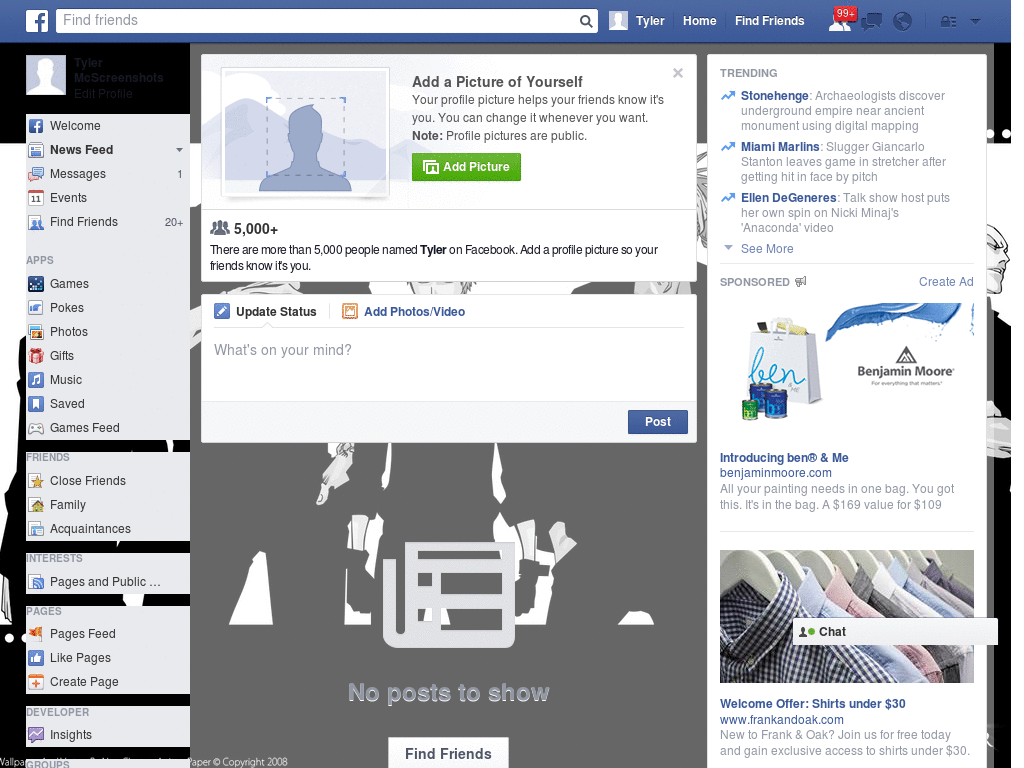
Task: Click the Find Friends 20+ count
Action: pos(174,222)
